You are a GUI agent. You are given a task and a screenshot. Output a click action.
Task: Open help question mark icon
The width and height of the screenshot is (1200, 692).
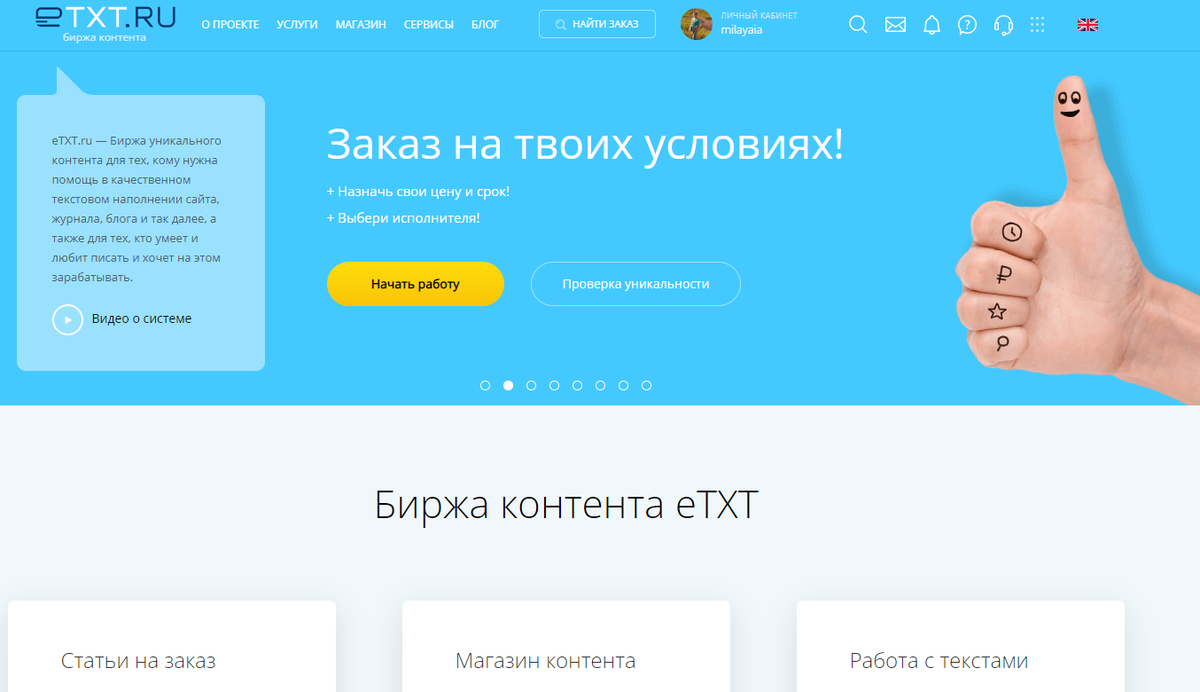pos(967,25)
